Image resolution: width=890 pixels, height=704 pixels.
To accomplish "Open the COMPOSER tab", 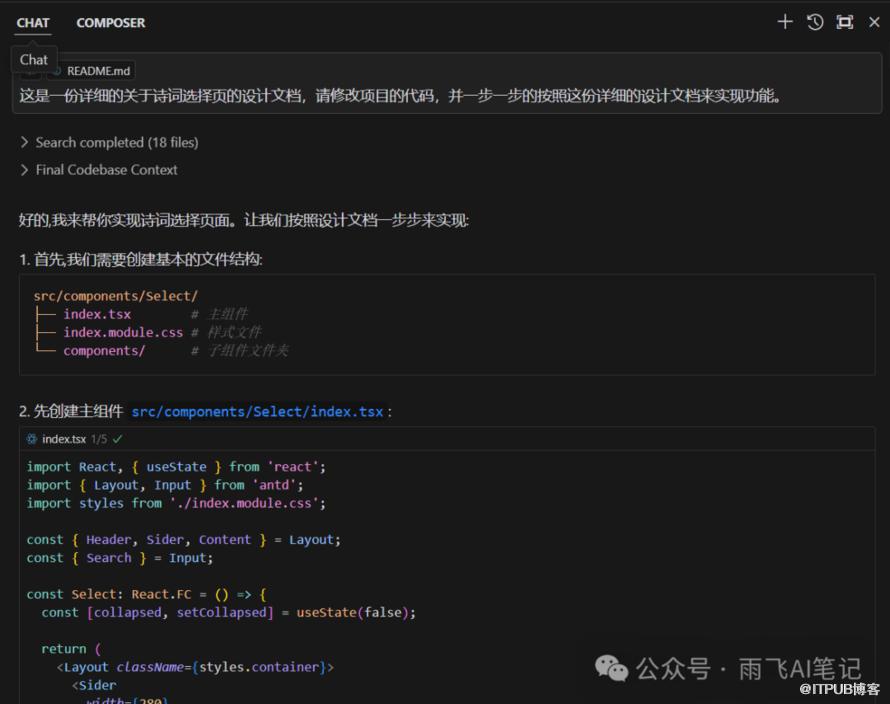I will pyautogui.click(x=111, y=22).
